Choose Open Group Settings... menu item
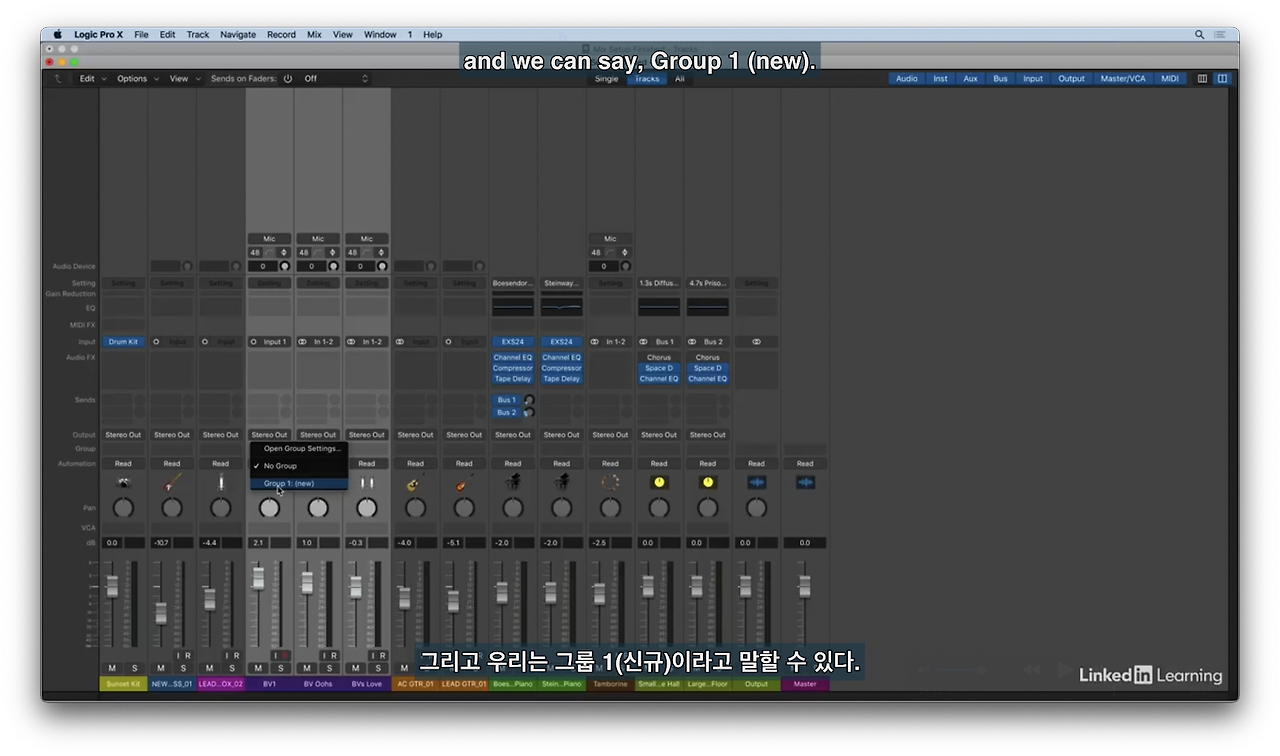 tap(299, 448)
